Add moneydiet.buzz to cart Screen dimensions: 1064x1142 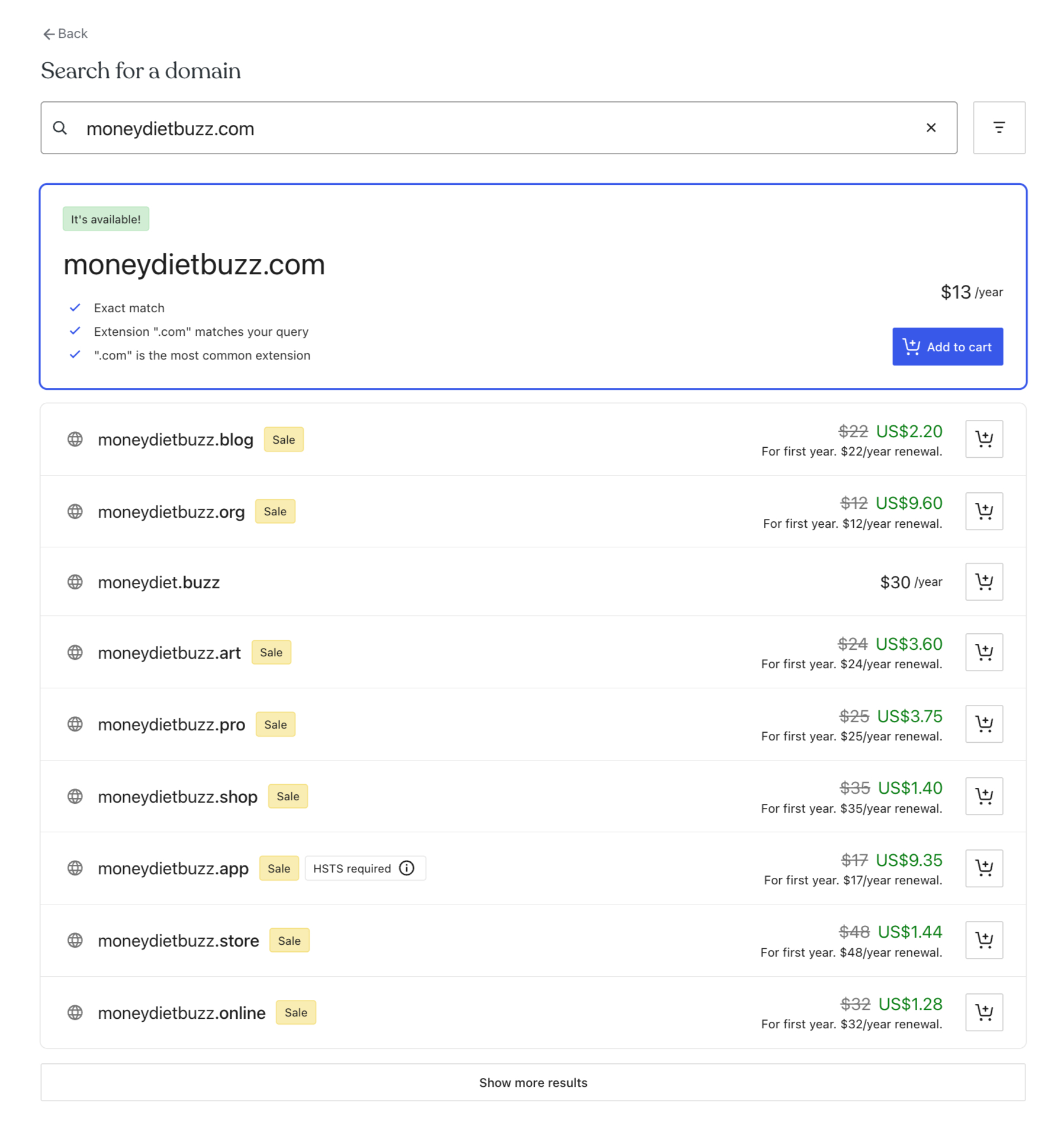click(983, 582)
